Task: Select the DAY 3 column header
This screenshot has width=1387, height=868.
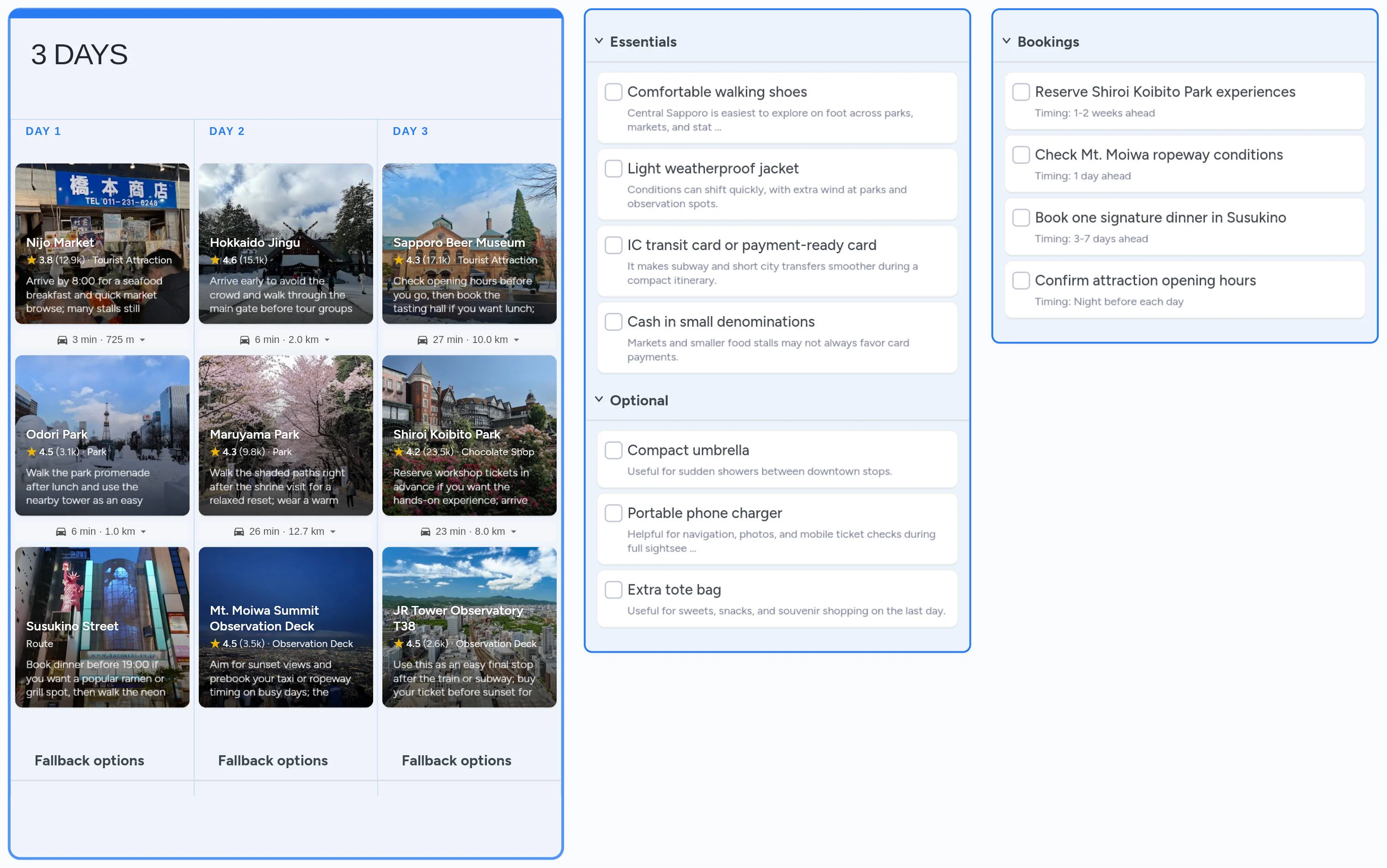Action: (x=410, y=131)
